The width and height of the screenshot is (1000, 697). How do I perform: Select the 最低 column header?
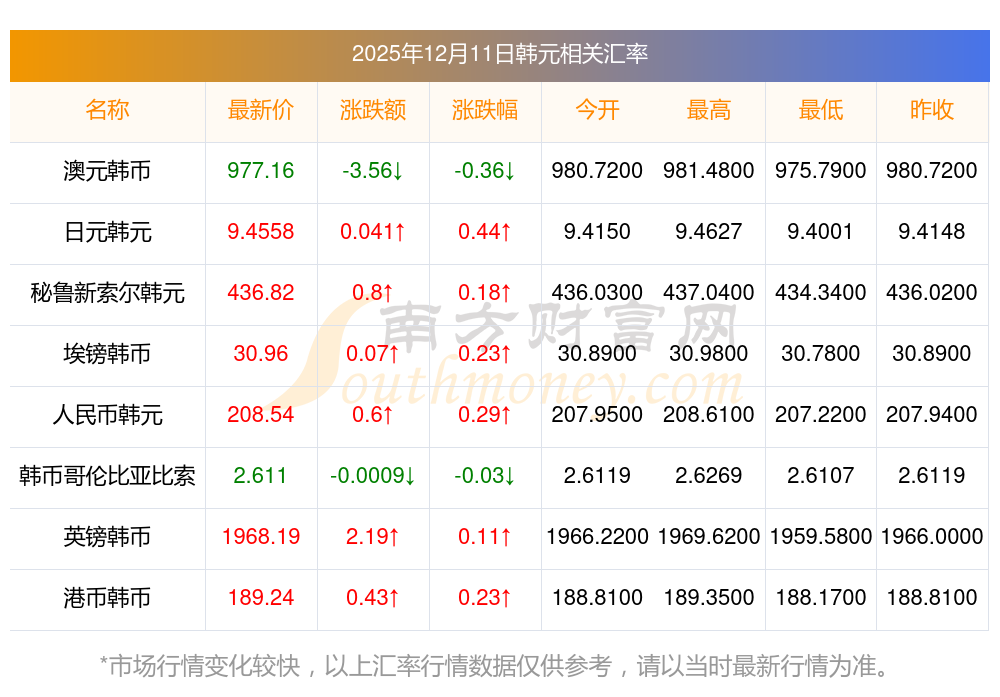[821, 110]
